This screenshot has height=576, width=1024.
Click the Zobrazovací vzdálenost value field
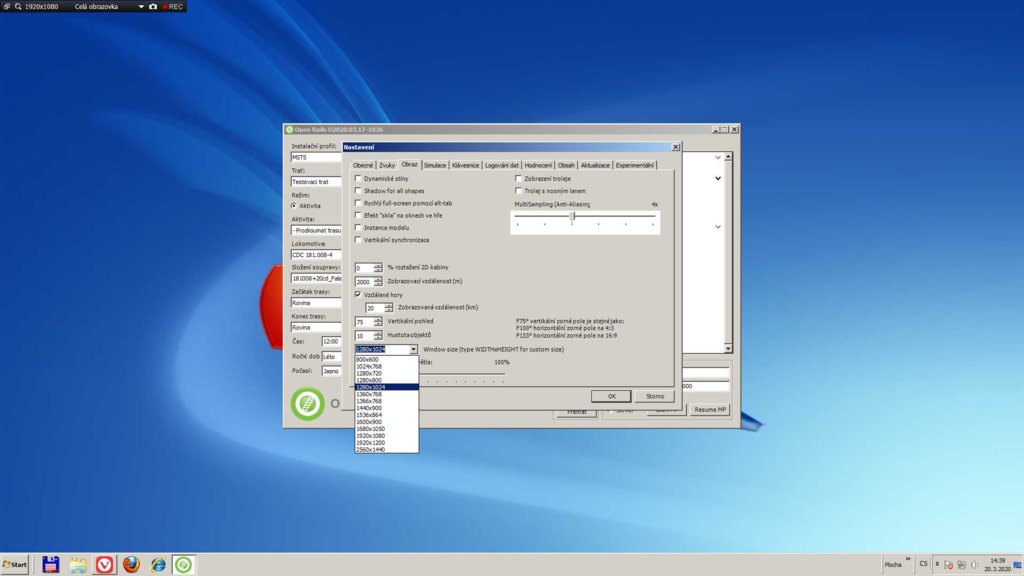click(x=364, y=282)
